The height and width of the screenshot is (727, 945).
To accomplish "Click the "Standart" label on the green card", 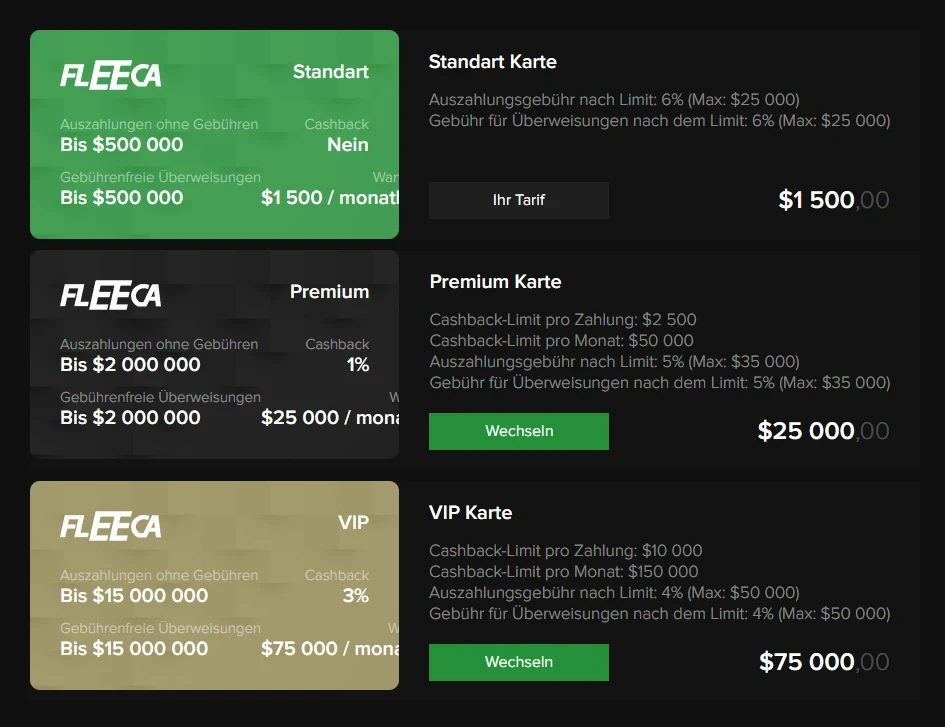I will 330,72.
